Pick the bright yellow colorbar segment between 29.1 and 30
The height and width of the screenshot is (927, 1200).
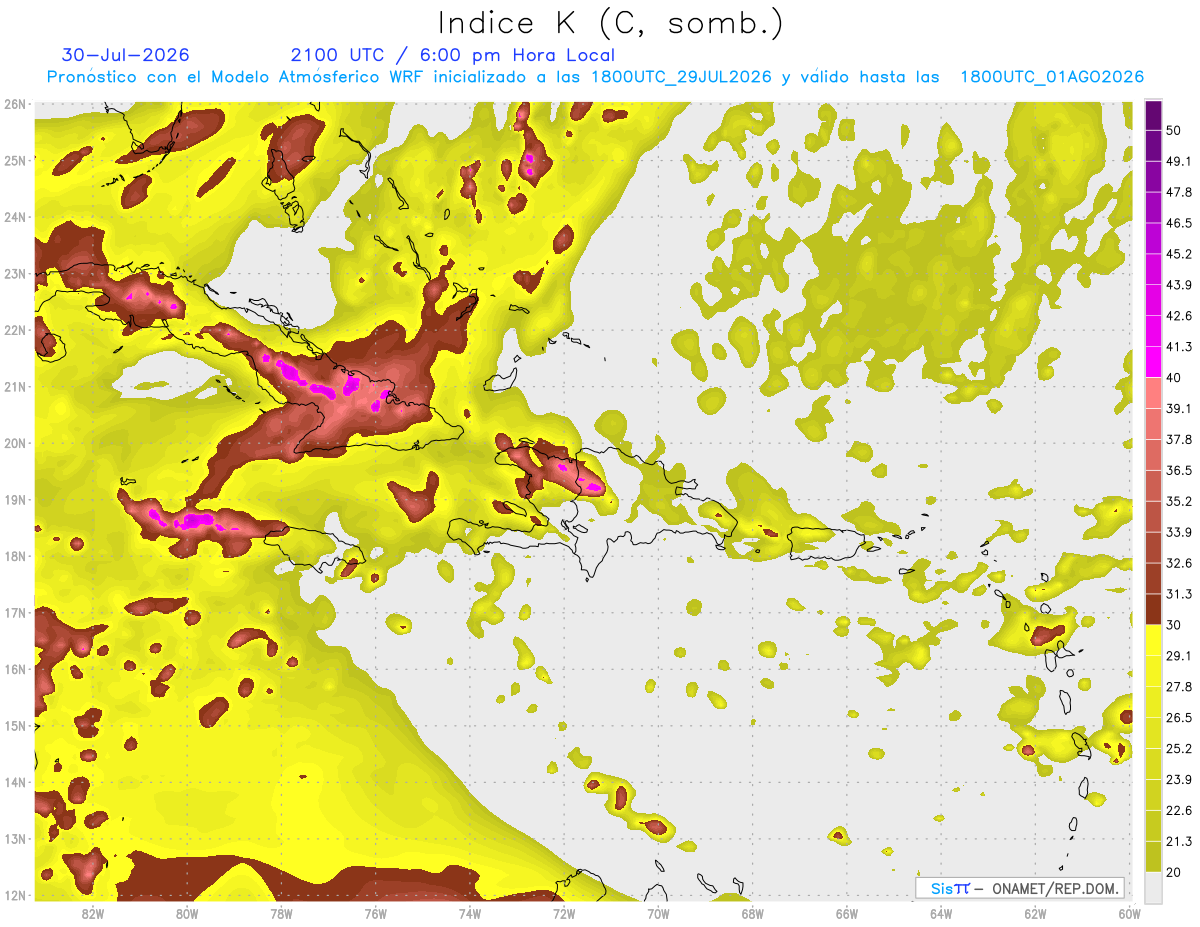tap(1153, 640)
